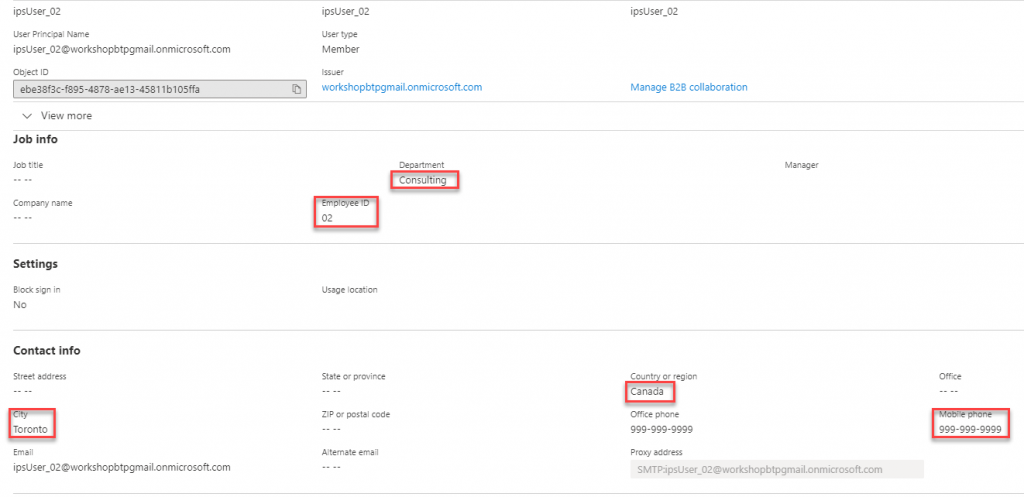Image resolution: width=1024 pixels, height=497 pixels.
Task: Click the Alternate email label
Action: click(350, 452)
